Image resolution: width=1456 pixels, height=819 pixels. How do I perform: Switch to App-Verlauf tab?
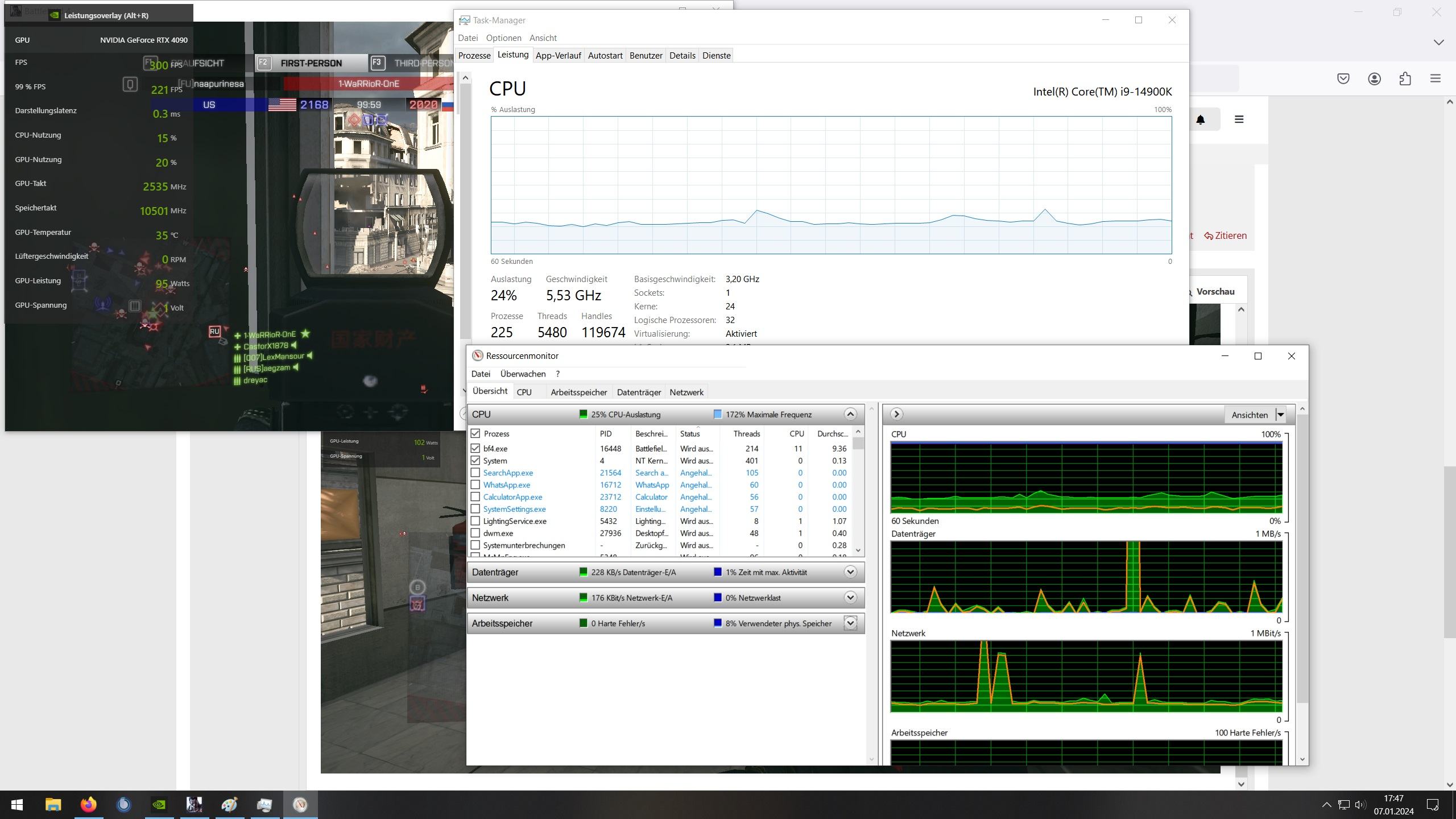click(x=558, y=56)
